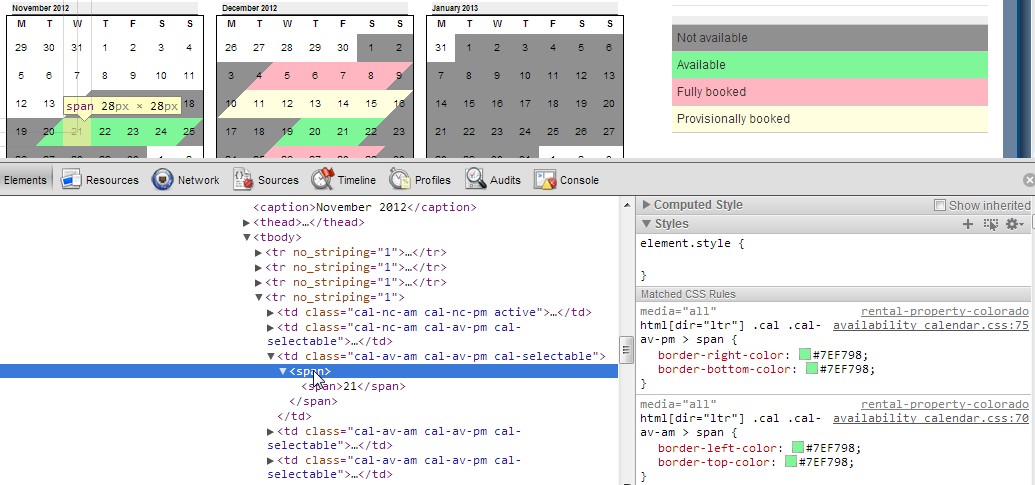Open the Network panel icon
Viewport: 1035px width, 485px height.
tap(162, 179)
